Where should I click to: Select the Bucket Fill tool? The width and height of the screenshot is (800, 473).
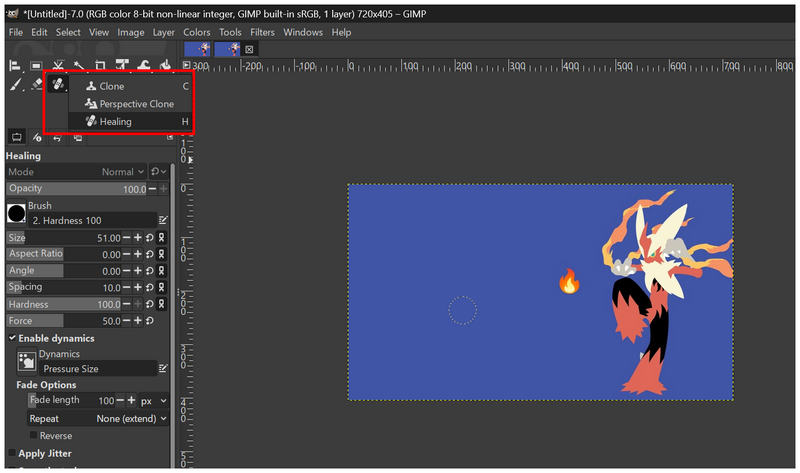(165, 65)
